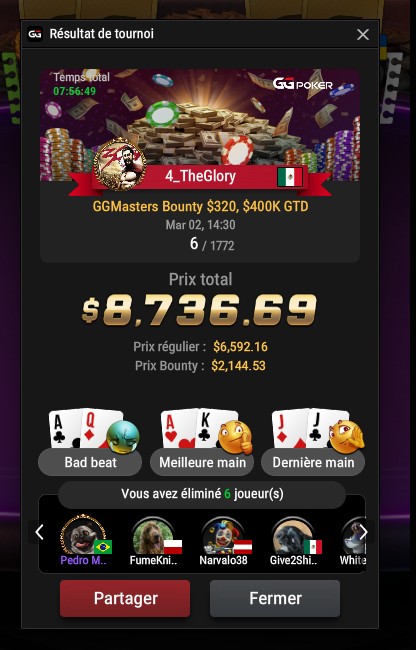Close the Résultat de tournoi dialog

[x=363, y=35]
